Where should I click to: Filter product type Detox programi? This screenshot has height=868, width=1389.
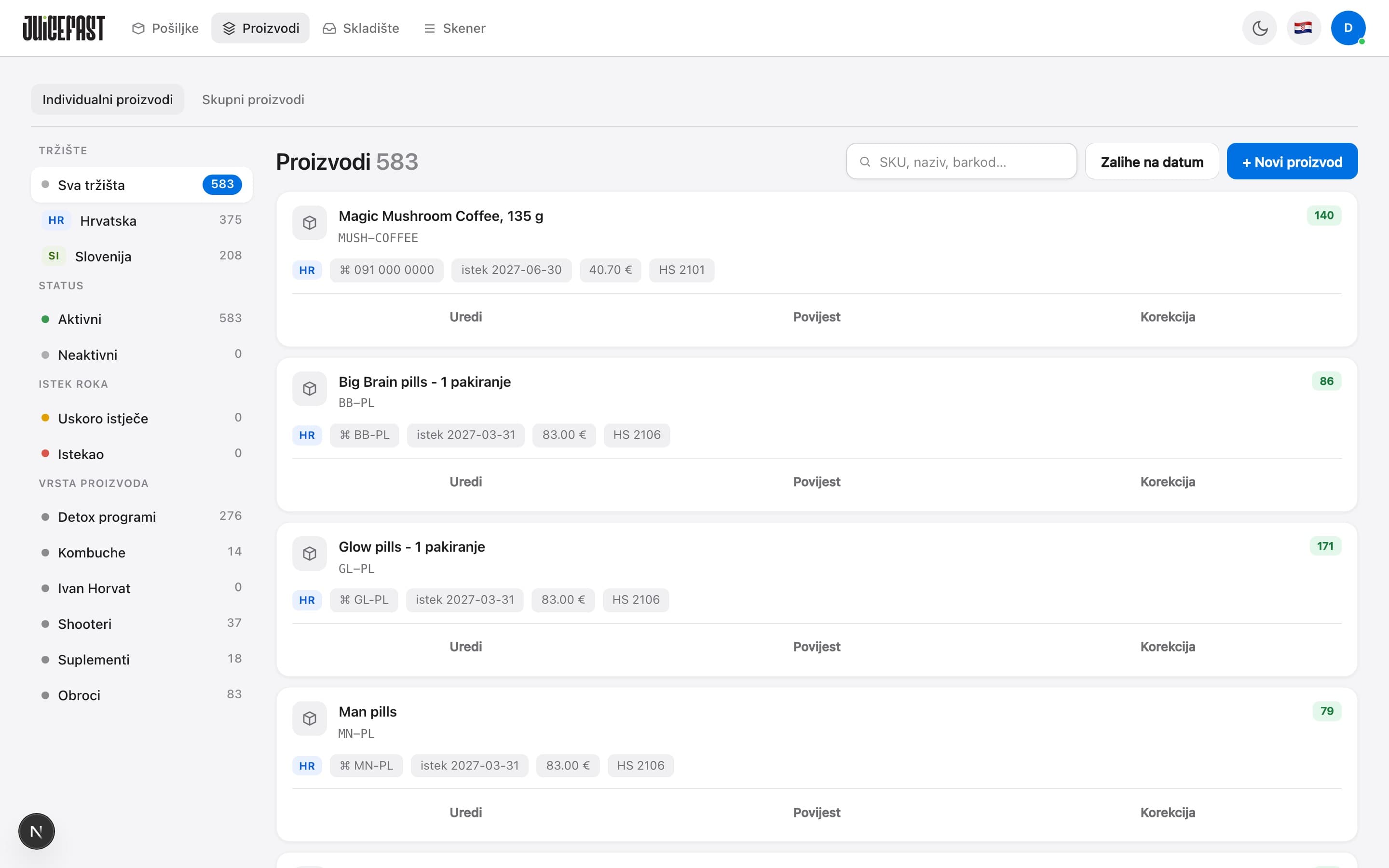[x=142, y=516]
